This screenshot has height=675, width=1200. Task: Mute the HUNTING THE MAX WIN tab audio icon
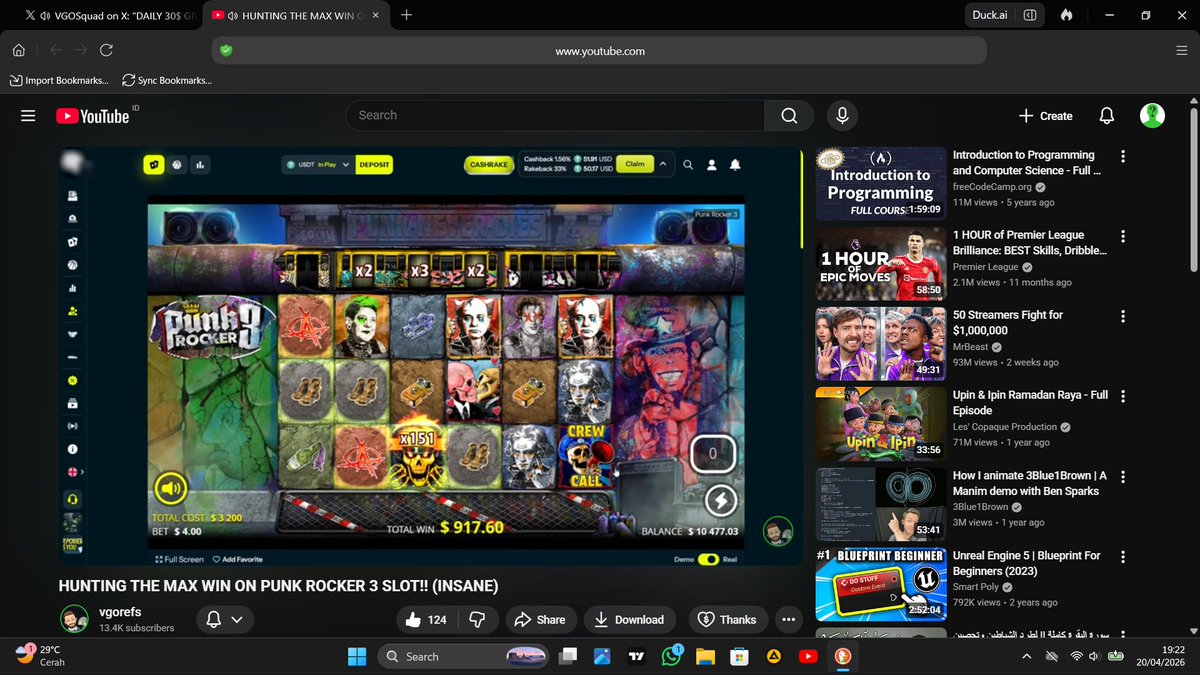coord(233,15)
